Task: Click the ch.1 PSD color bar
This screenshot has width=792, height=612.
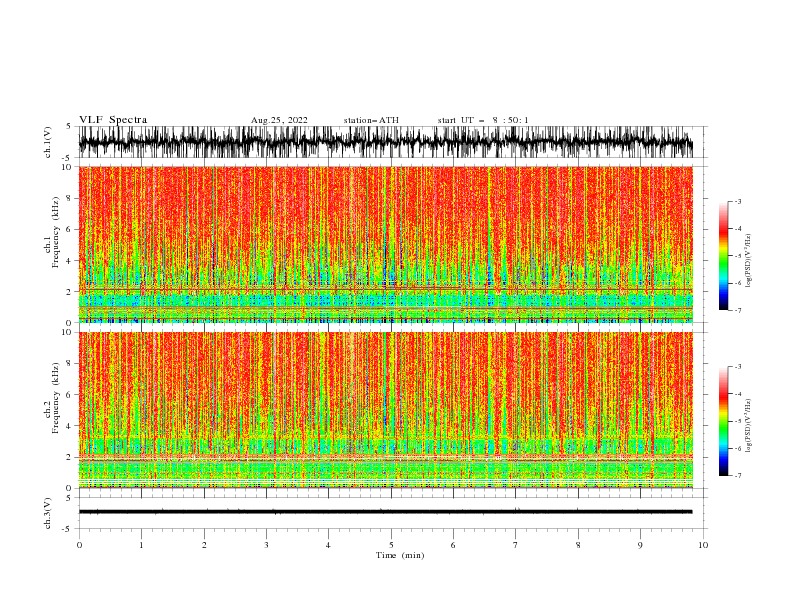Action: pos(724,256)
